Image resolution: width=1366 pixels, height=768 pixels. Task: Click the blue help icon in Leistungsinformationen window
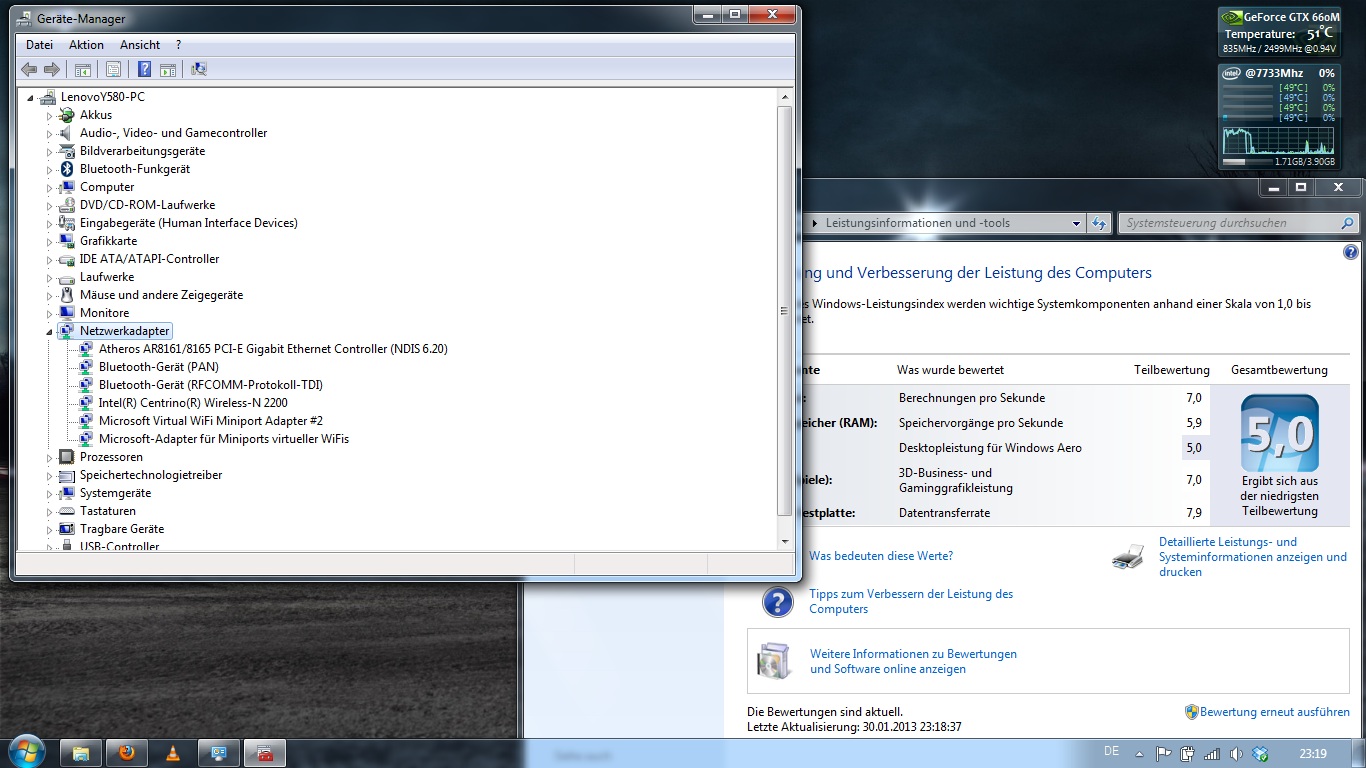click(1351, 252)
